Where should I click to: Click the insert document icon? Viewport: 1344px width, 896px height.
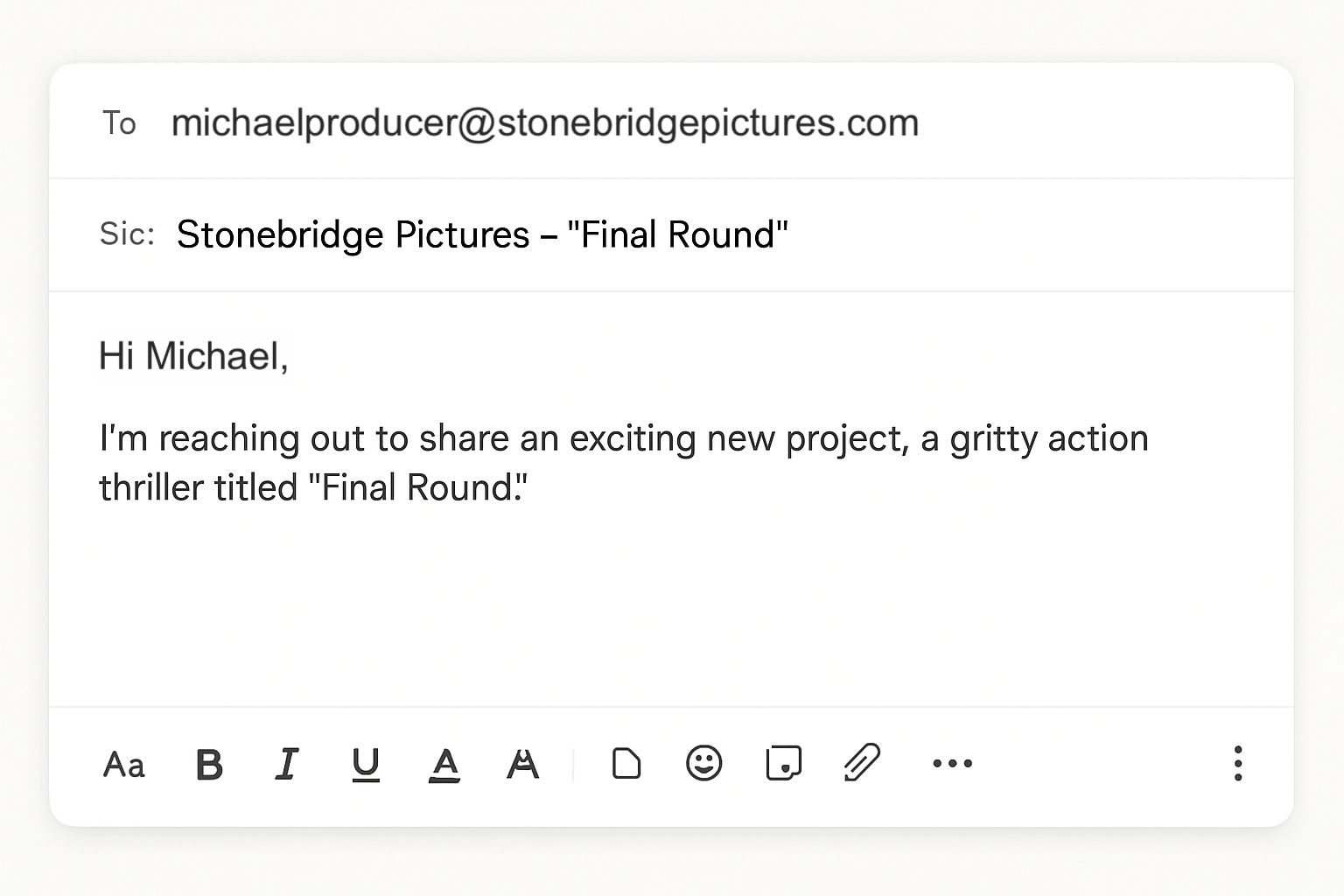point(626,763)
